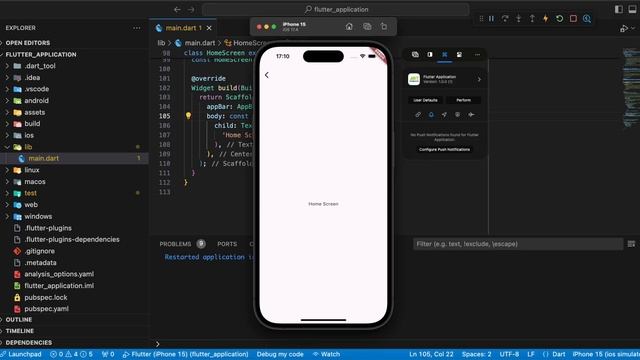The height and width of the screenshot is (360, 640).
Task: Click Configure Push Notifications
Action: [444, 149]
